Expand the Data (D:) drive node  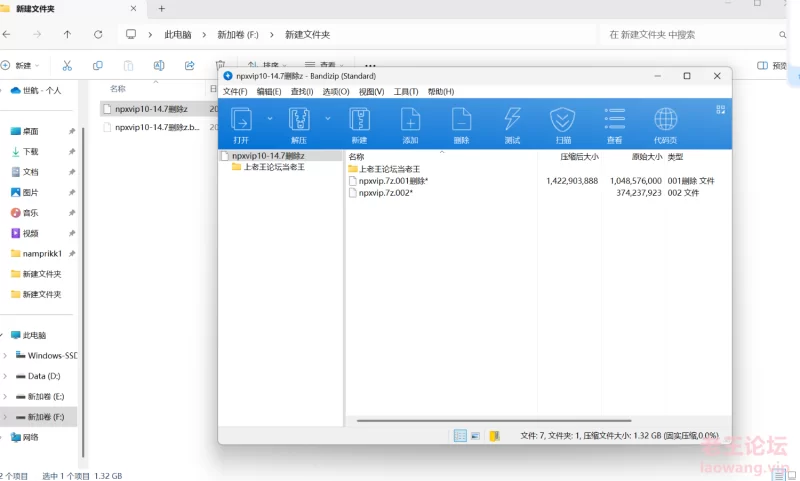pos(5,376)
